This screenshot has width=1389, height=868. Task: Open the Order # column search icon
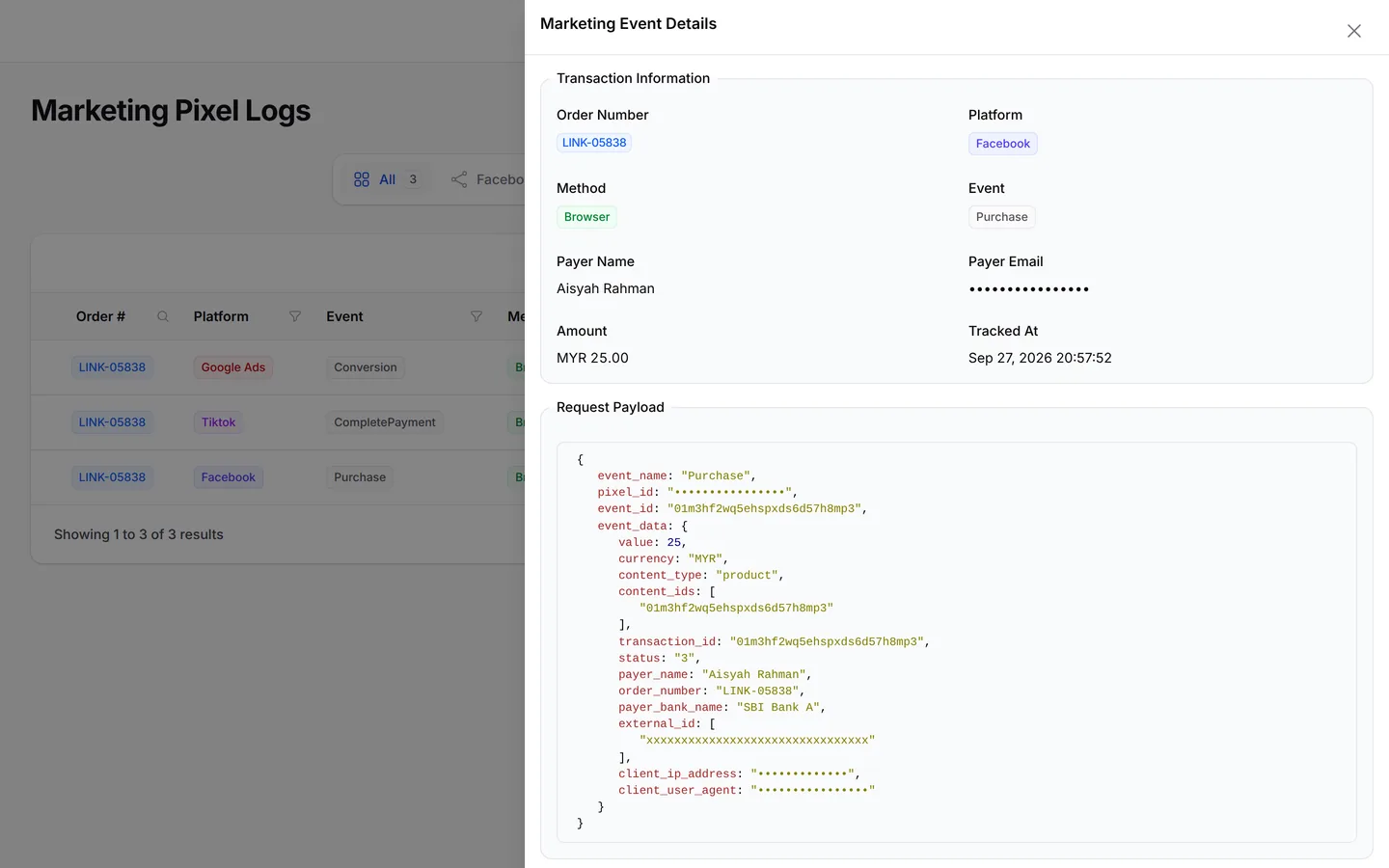[x=163, y=316]
